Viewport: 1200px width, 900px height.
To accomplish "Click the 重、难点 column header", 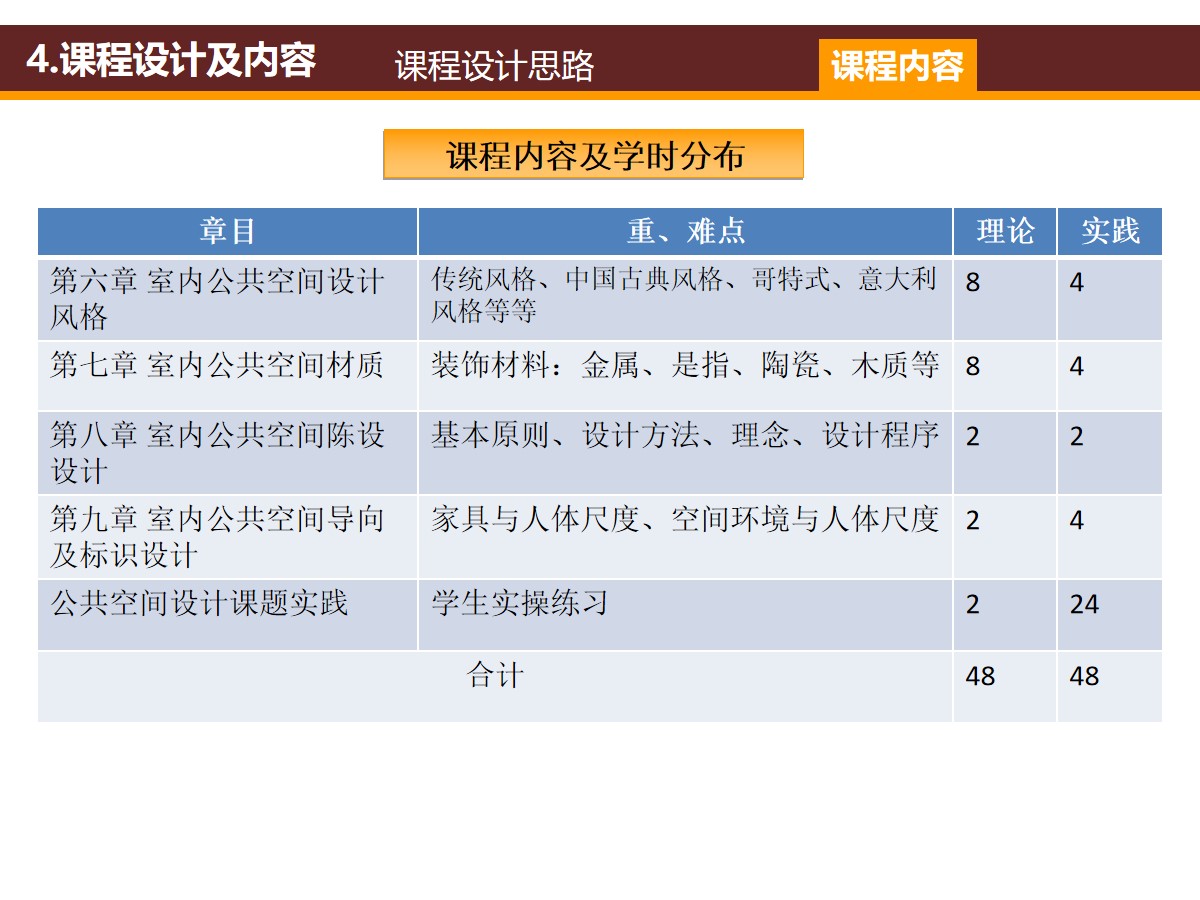I will coord(685,232).
